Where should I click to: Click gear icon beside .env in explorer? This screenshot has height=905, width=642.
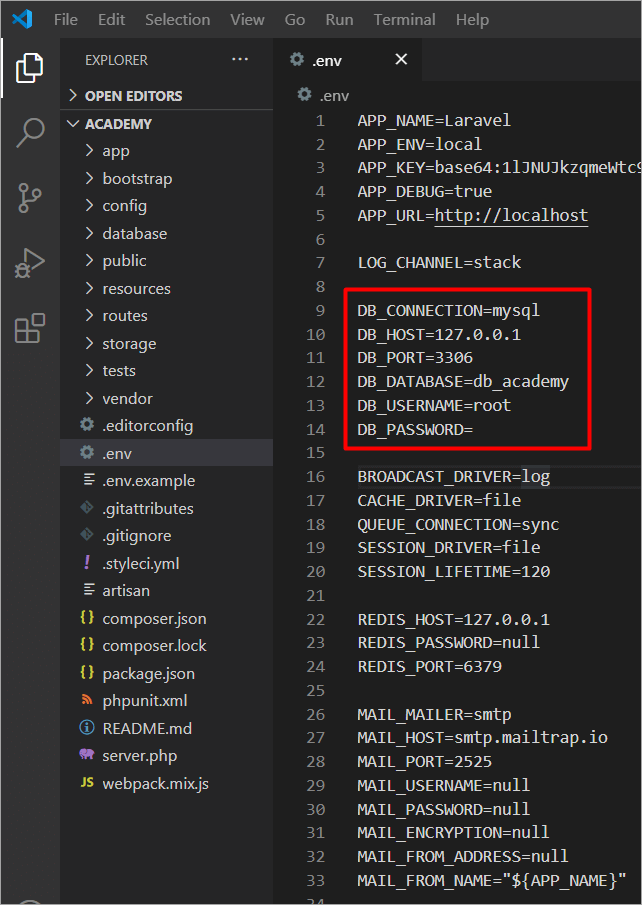[x=87, y=453]
